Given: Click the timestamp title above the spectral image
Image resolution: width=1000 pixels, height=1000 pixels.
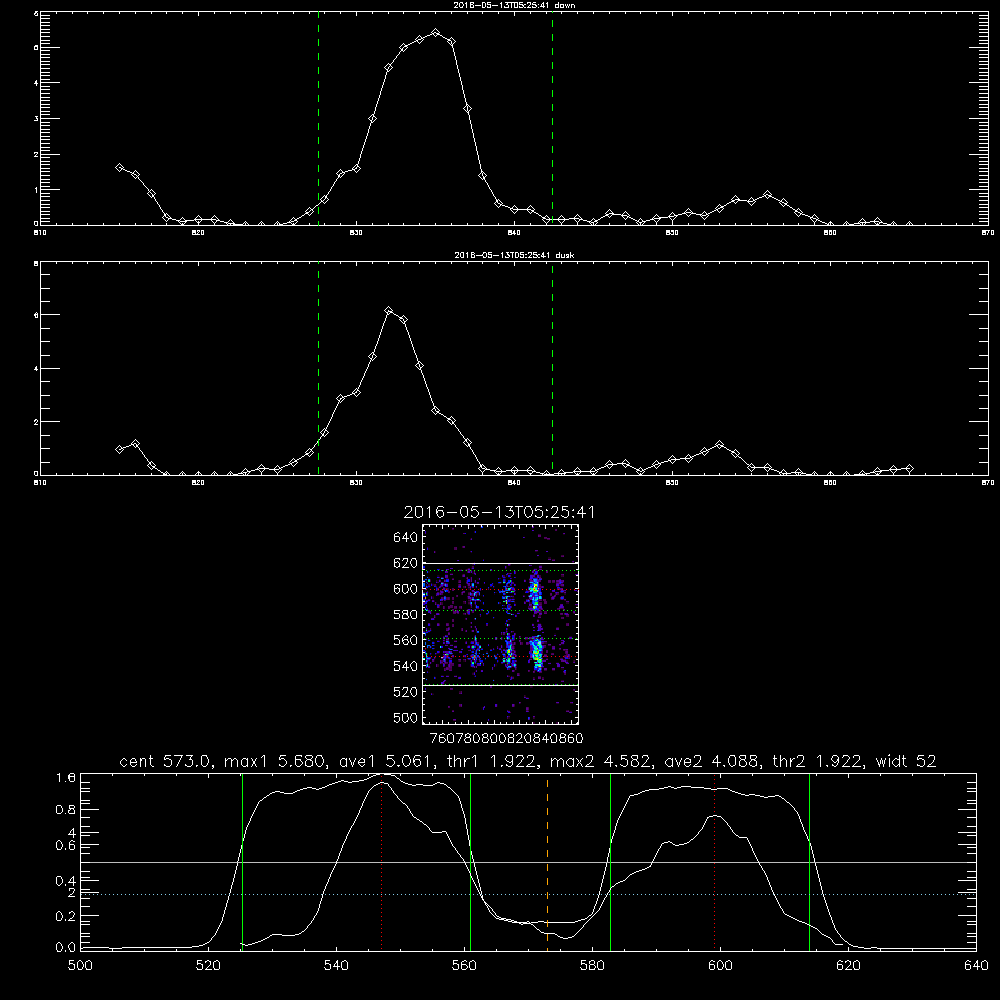Looking at the screenshot, I should [x=499, y=513].
